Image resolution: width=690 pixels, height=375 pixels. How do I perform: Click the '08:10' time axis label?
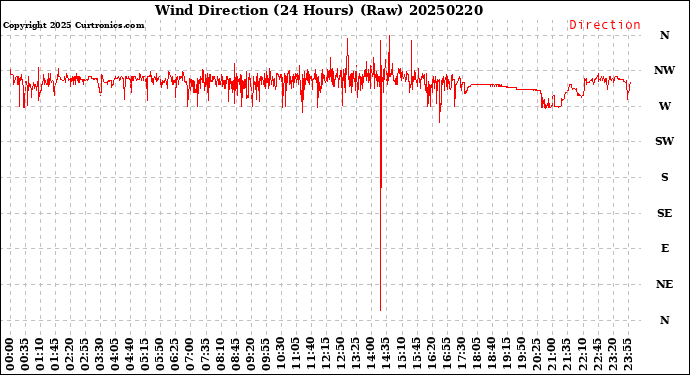tap(220, 355)
